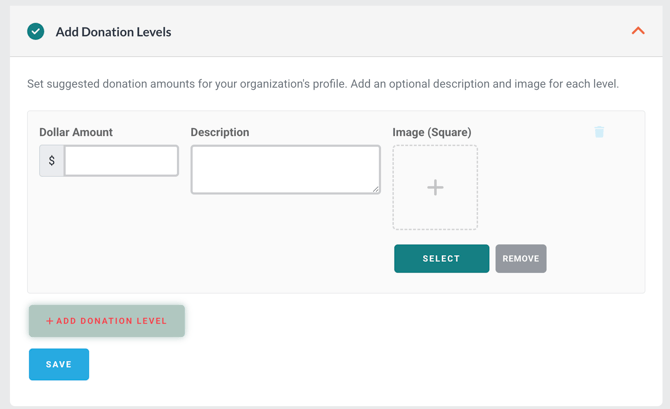
Task: Click the Dollar Amount label
Action: coord(76,132)
